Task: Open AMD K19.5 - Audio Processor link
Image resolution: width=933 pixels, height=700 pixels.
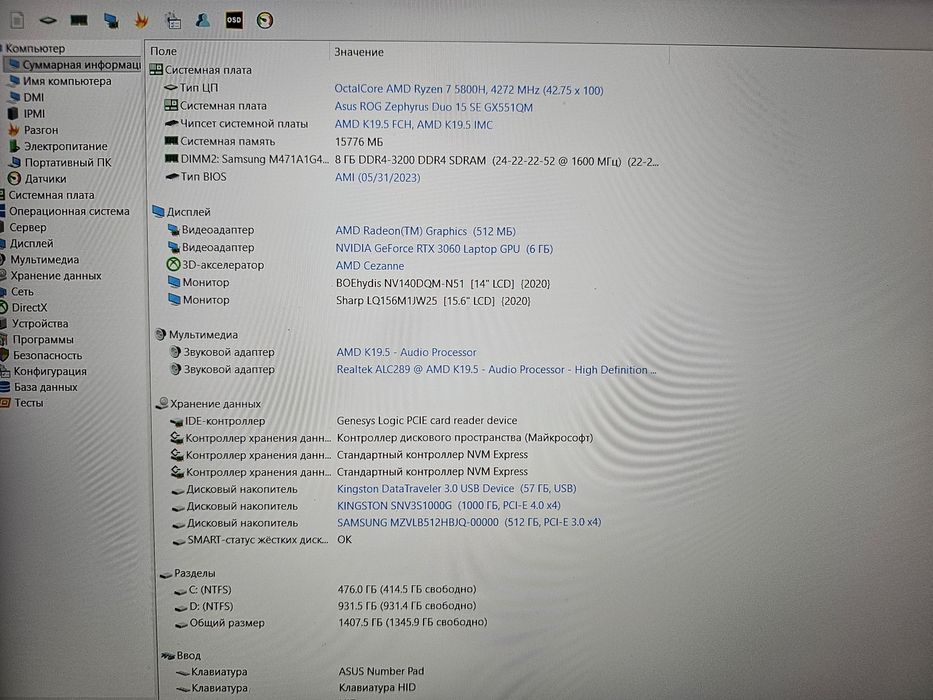Action: pos(406,352)
